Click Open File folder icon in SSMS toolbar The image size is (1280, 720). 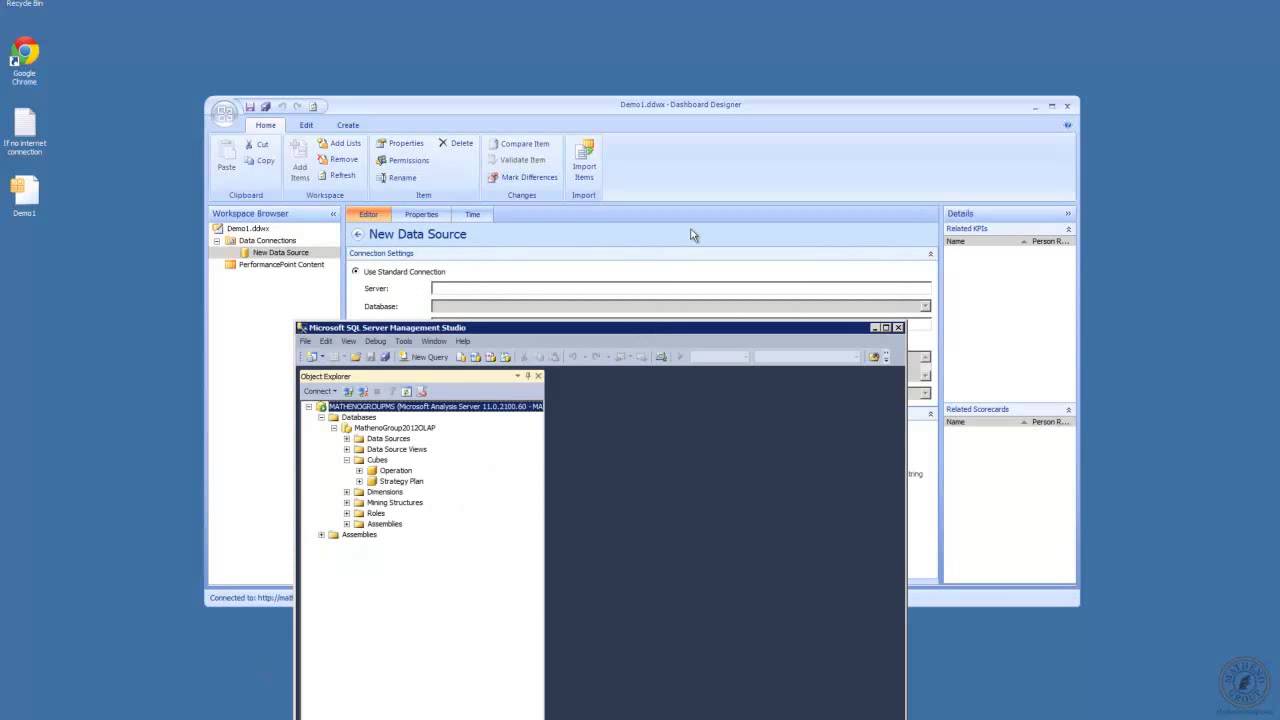[355, 357]
